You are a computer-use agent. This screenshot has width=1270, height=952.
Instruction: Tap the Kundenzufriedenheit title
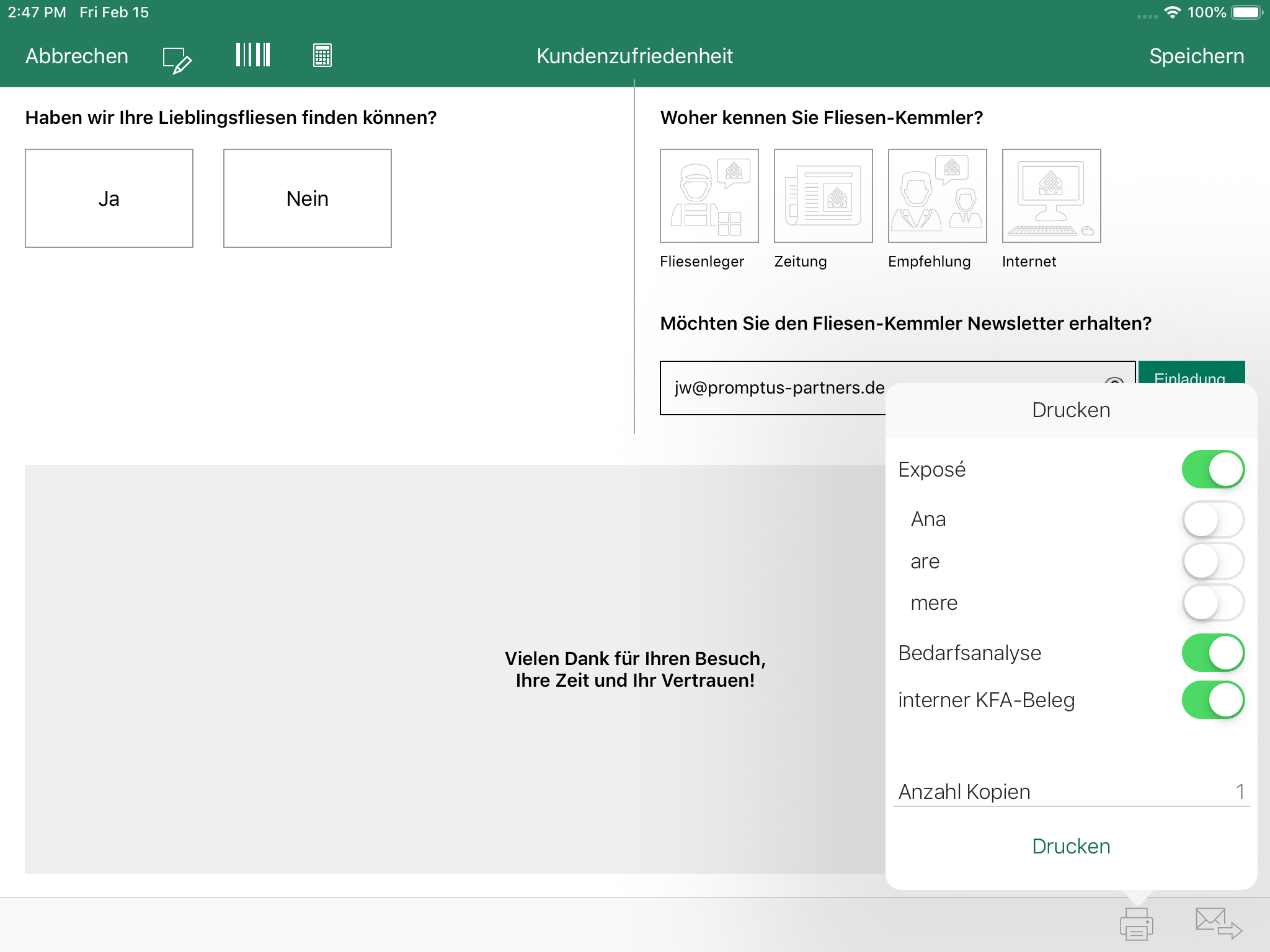pyautogui.click(x=634, y=56)
